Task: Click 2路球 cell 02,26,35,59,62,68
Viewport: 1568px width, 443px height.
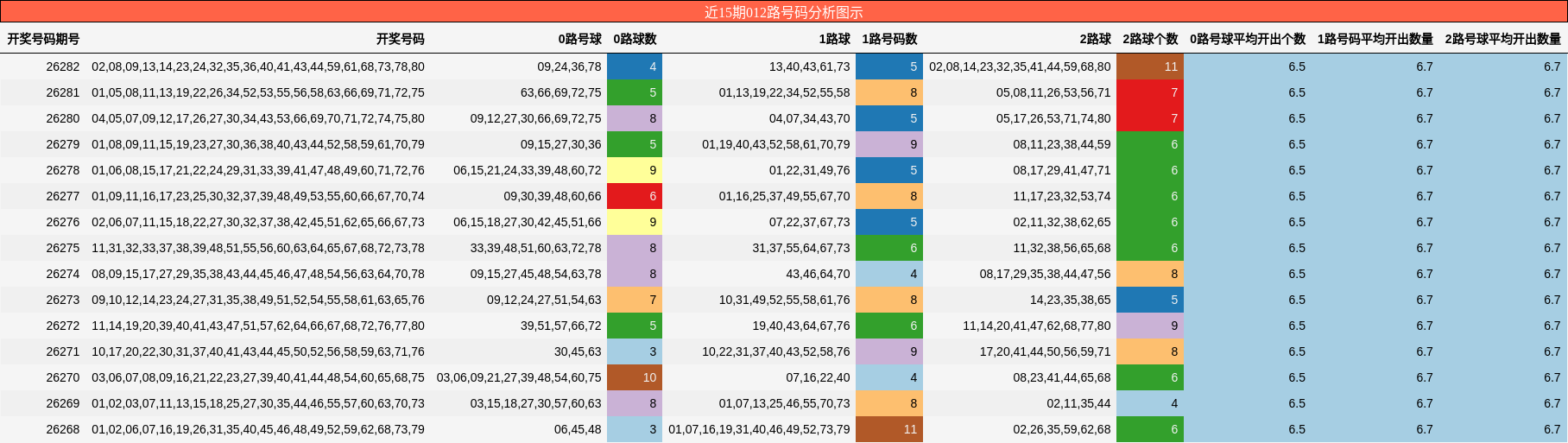Action: pyautogui.click(x=1062, y=429)
